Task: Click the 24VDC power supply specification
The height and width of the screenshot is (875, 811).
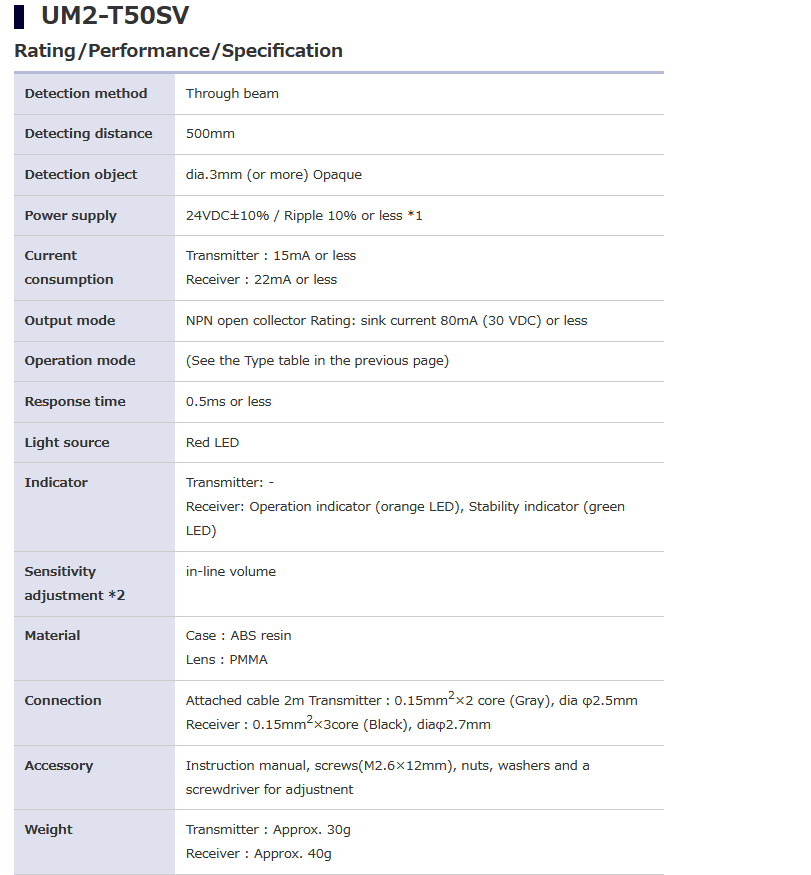Action: [304, 216]
